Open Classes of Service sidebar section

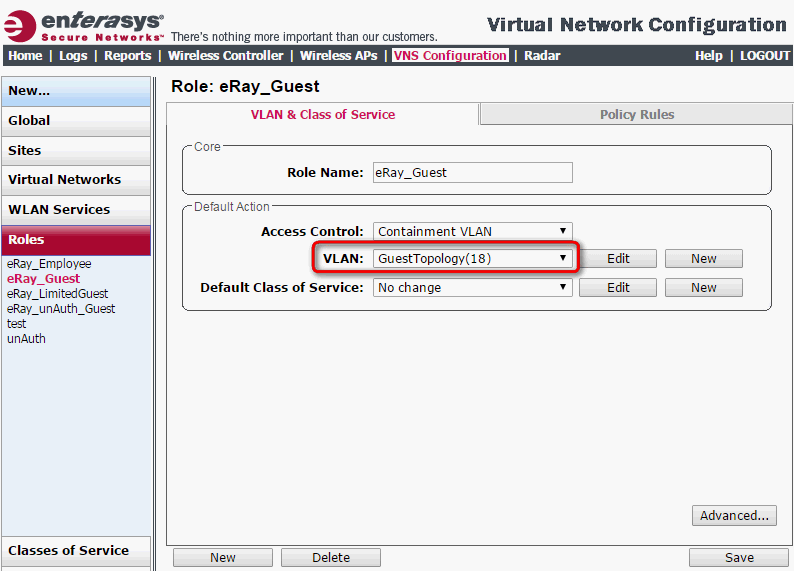click(68, 550)
